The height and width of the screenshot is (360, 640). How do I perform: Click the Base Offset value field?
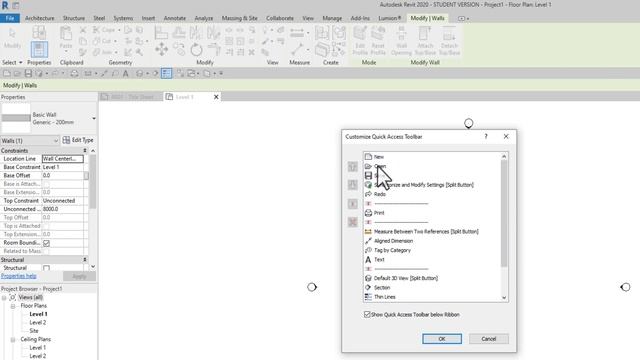(x=63, y=176)
